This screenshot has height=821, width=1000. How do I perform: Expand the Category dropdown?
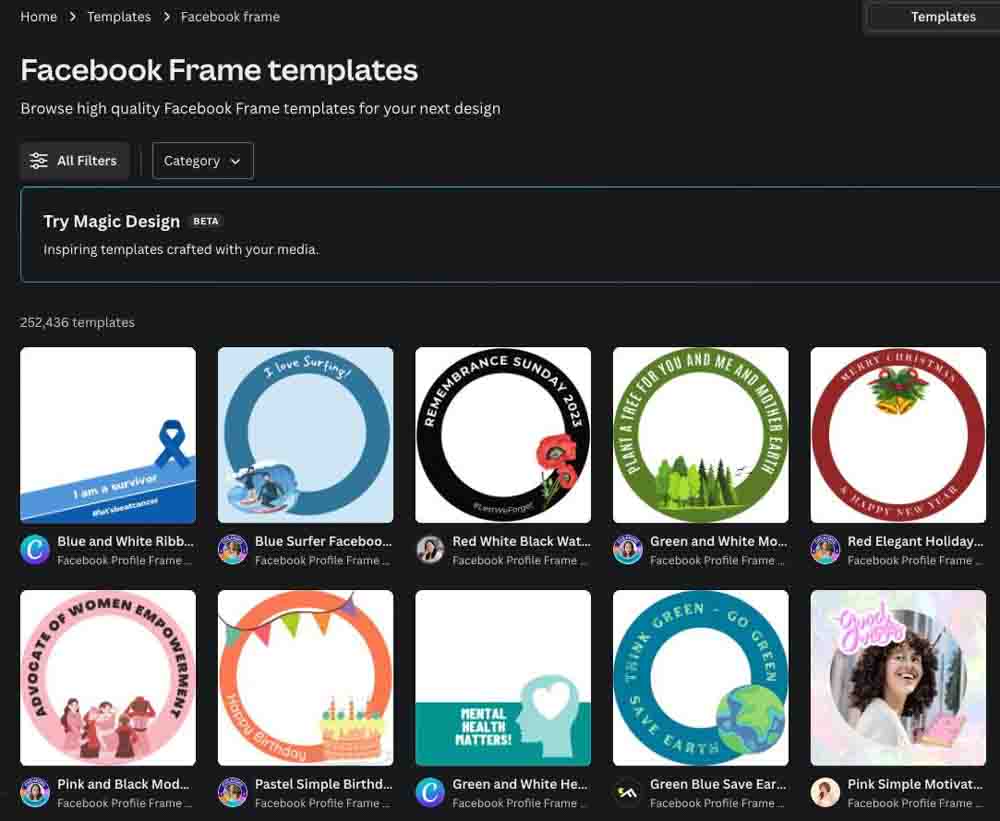[x=202, y=161]
